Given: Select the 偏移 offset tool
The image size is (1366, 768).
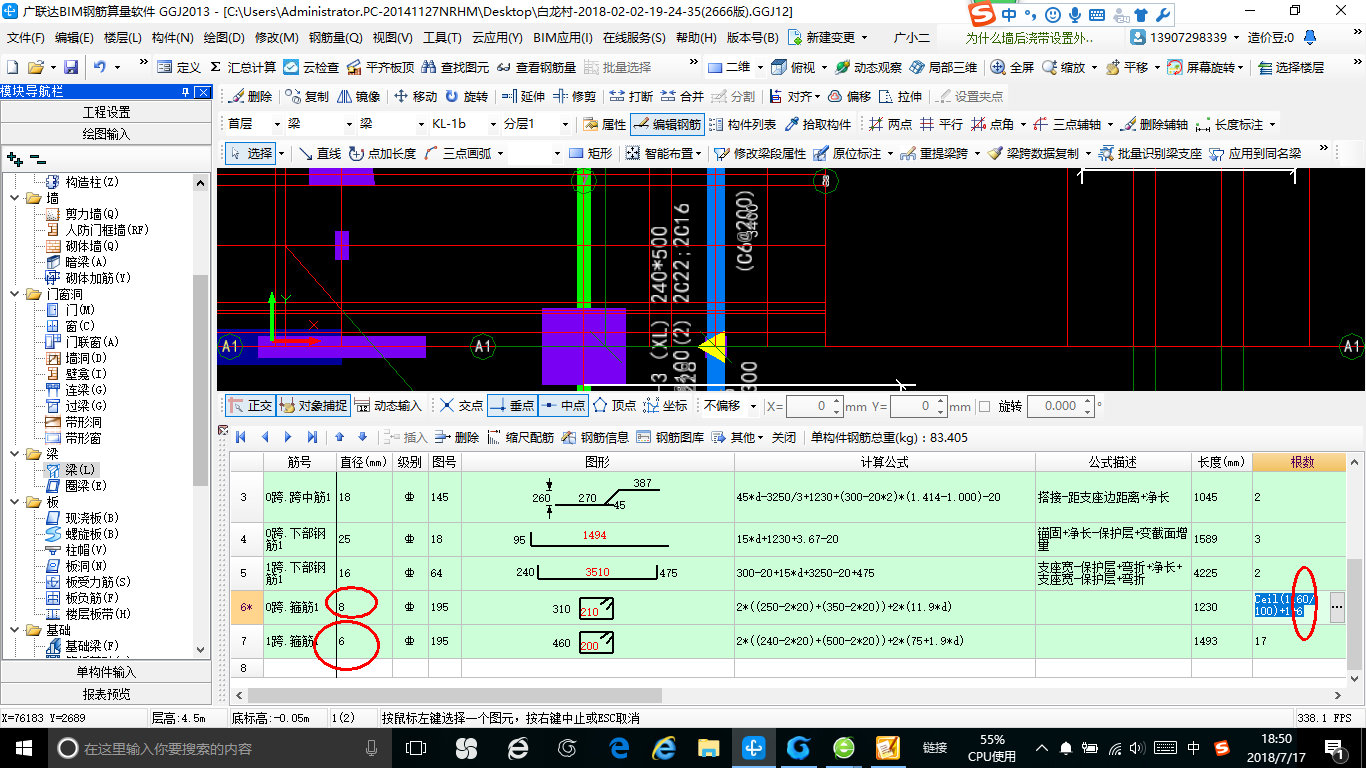Looking at the screenshot, I should tap(850, 96).
